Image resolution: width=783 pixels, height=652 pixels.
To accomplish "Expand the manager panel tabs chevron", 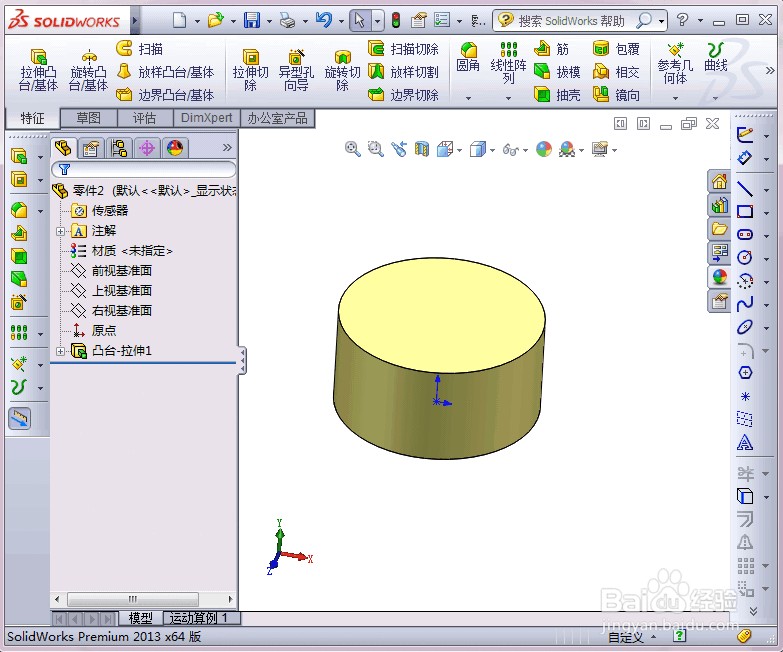I will [227, 148].
